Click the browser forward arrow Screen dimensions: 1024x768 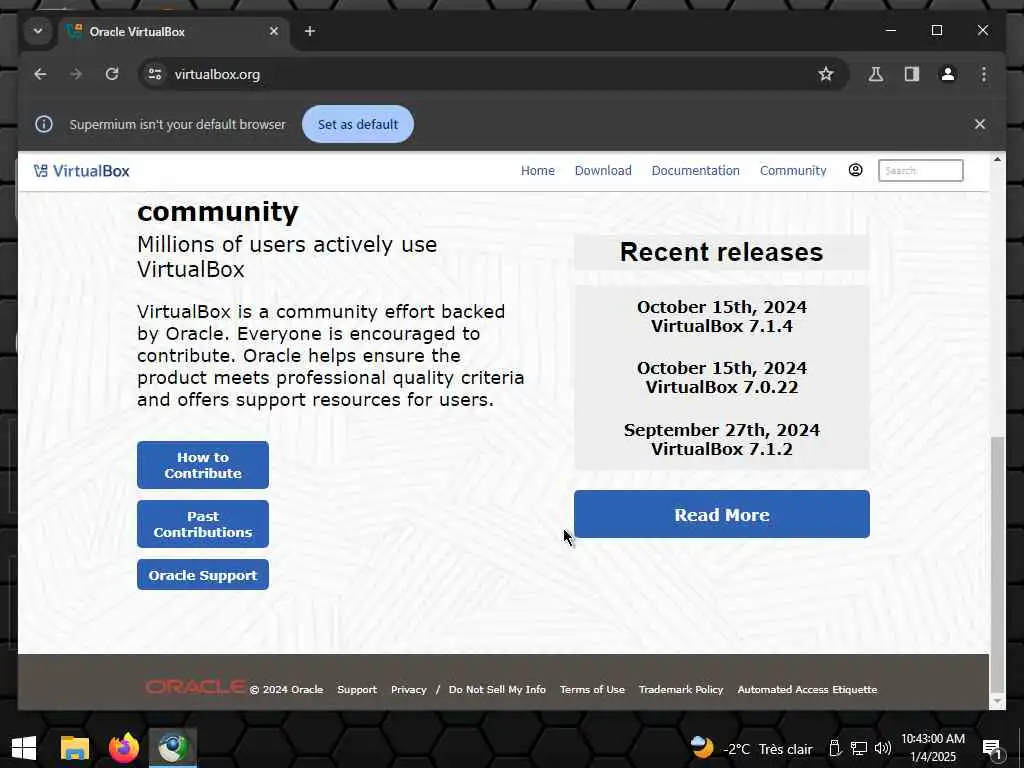point(76,74)
